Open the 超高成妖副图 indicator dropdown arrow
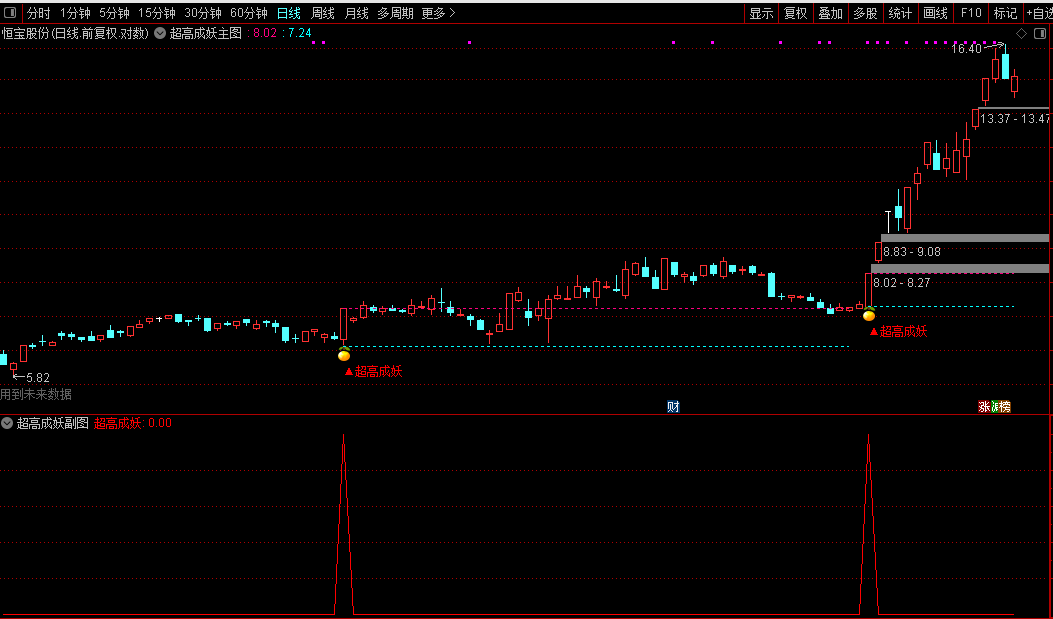 [7, 423]
